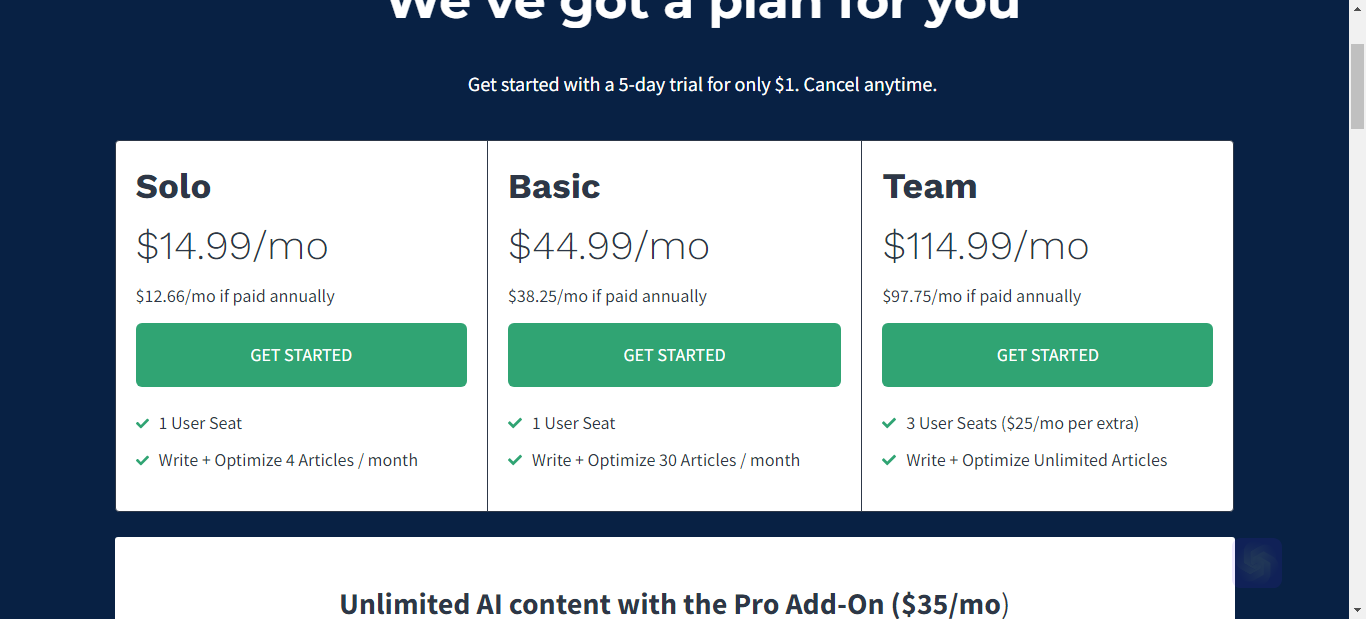The height and width of the screenshot is (619, 1366).
Task: Click the $12.66/mo annual pricing note
Action: tap(235, 296)
